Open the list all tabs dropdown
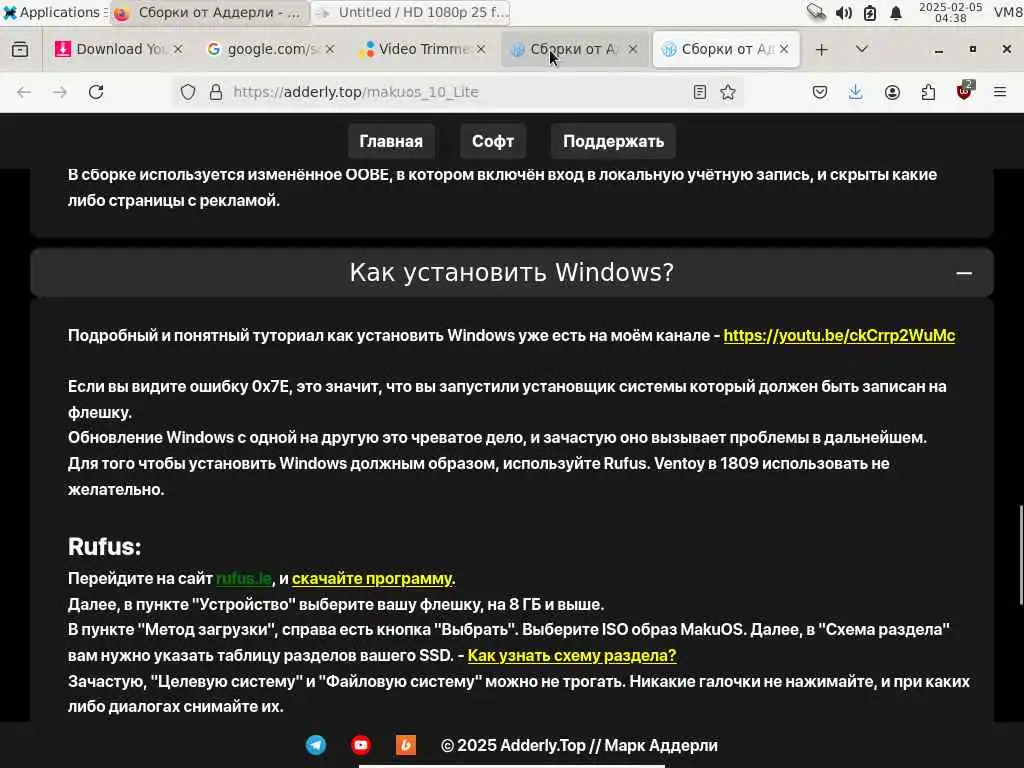Viewport: 1024px width, 768px height. 861,49
